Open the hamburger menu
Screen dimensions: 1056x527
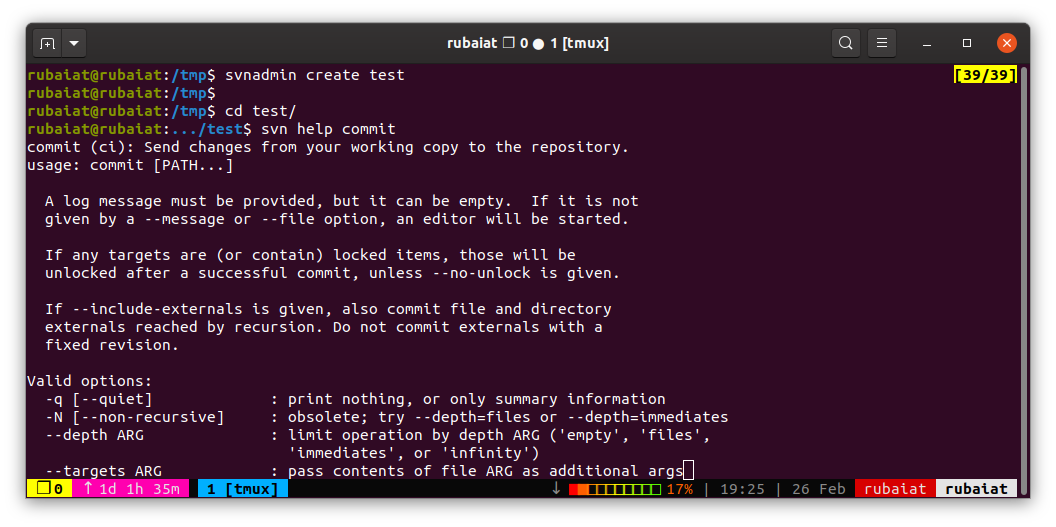pos(881,43)
